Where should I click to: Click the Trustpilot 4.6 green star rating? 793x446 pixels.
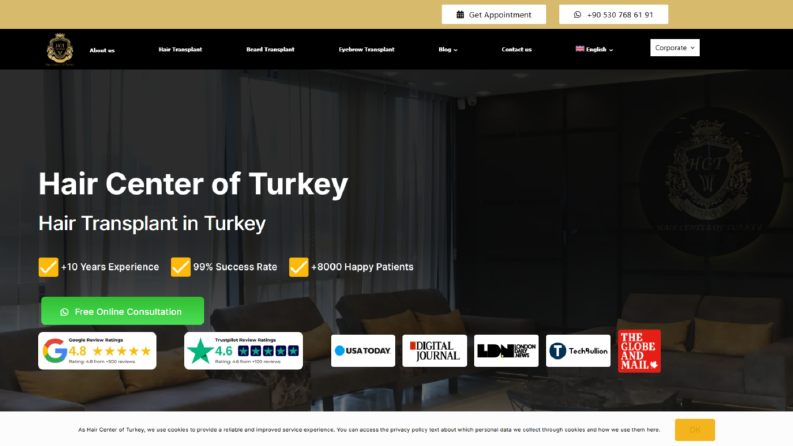click(x=268, y=351)
